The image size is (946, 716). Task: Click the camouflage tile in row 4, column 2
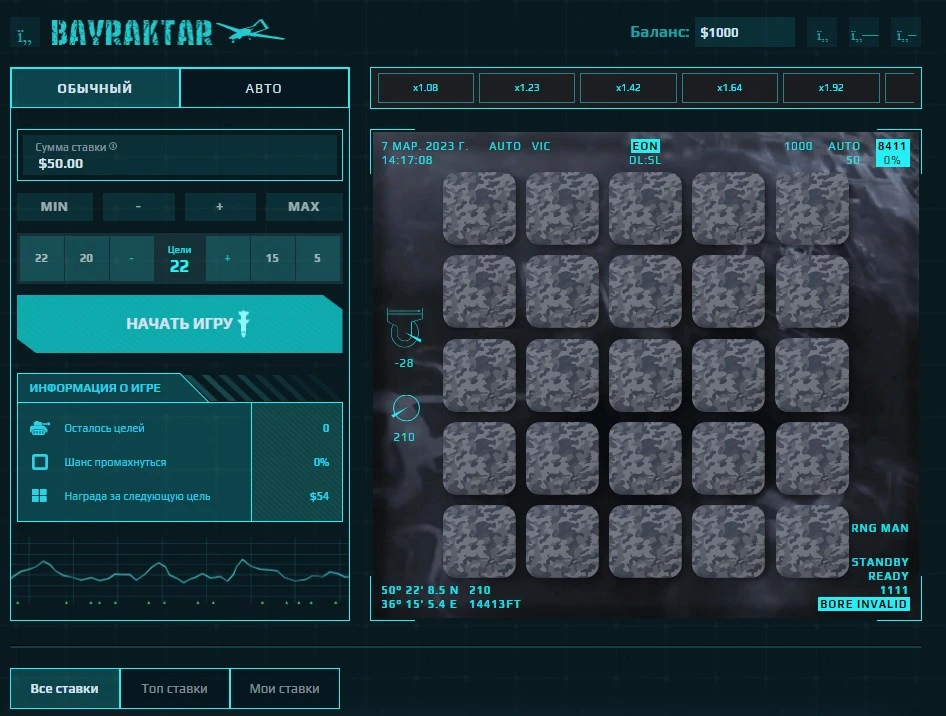(562, 458)
